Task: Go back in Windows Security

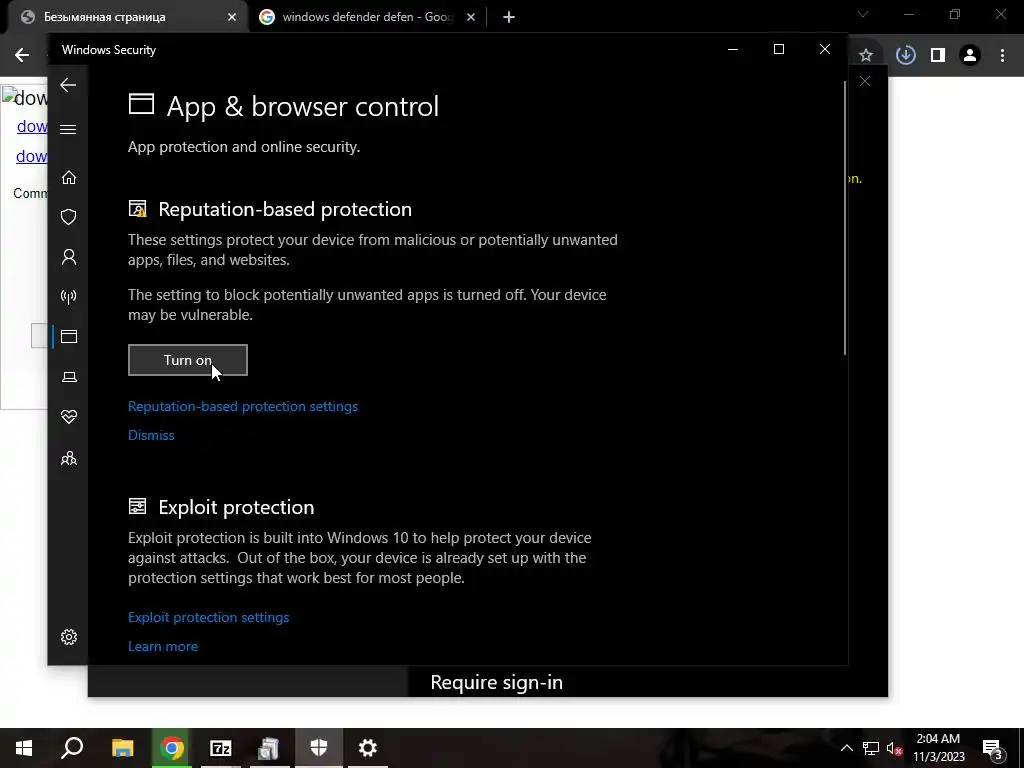Action: coord(68,85)
